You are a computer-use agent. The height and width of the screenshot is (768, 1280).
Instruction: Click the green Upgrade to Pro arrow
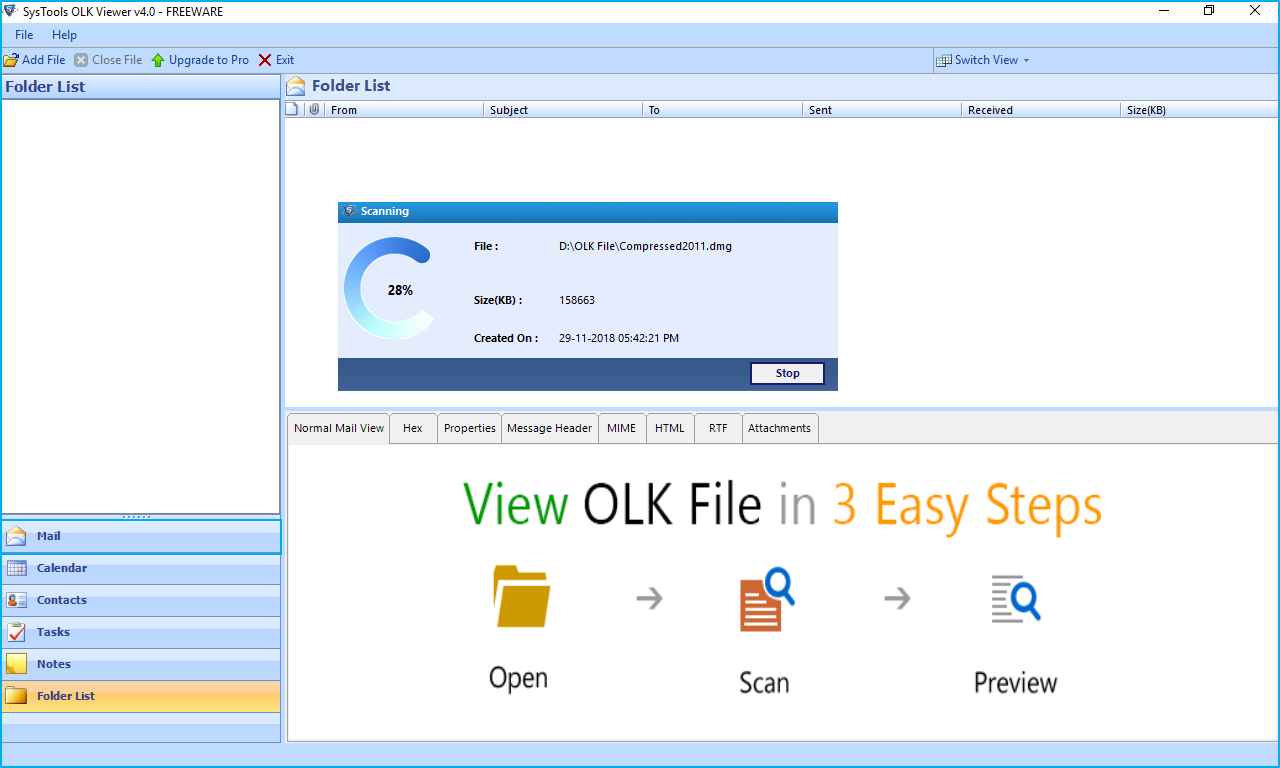tap(158, 60)
